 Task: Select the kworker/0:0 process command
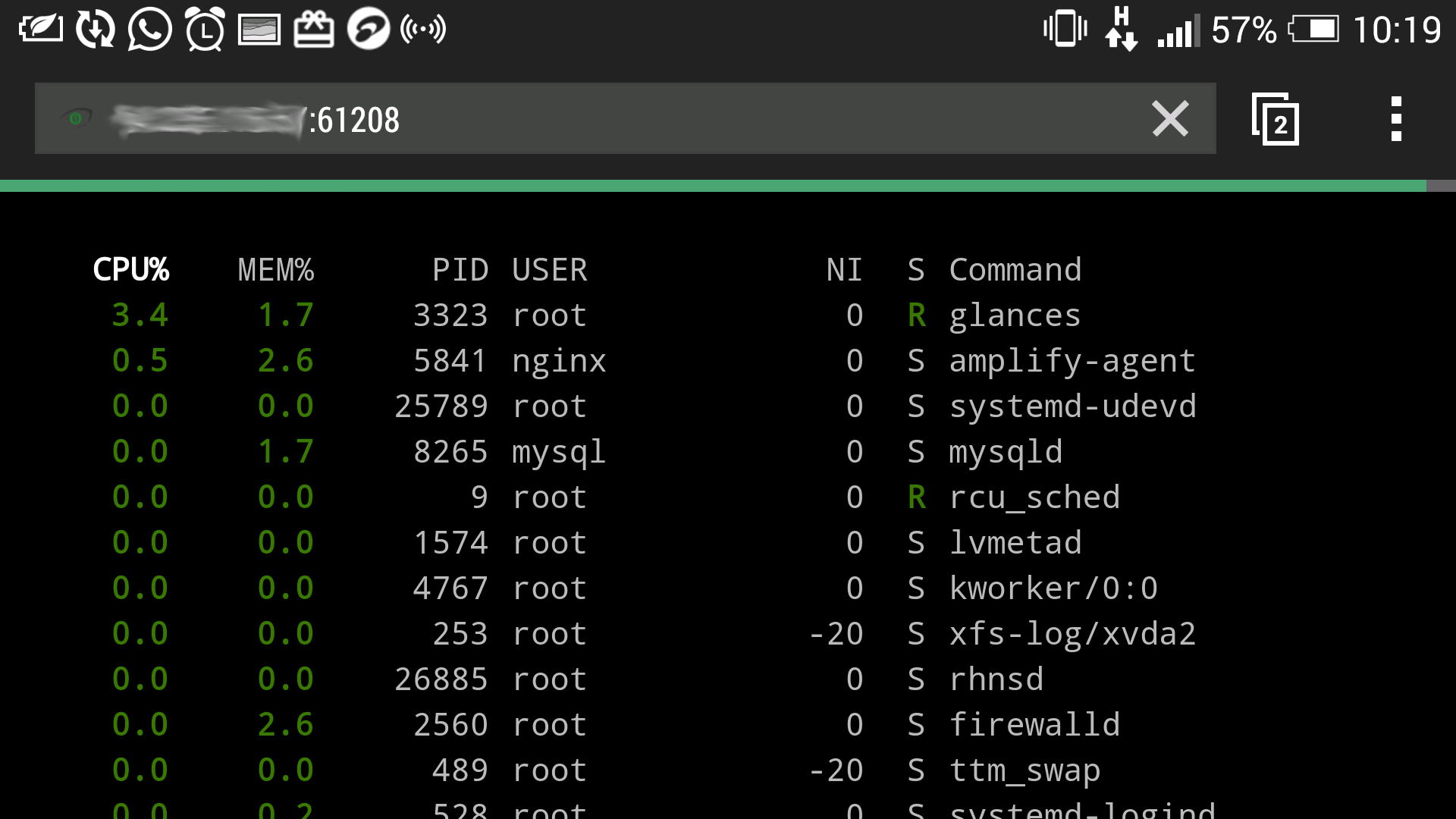click(1054, 588)
